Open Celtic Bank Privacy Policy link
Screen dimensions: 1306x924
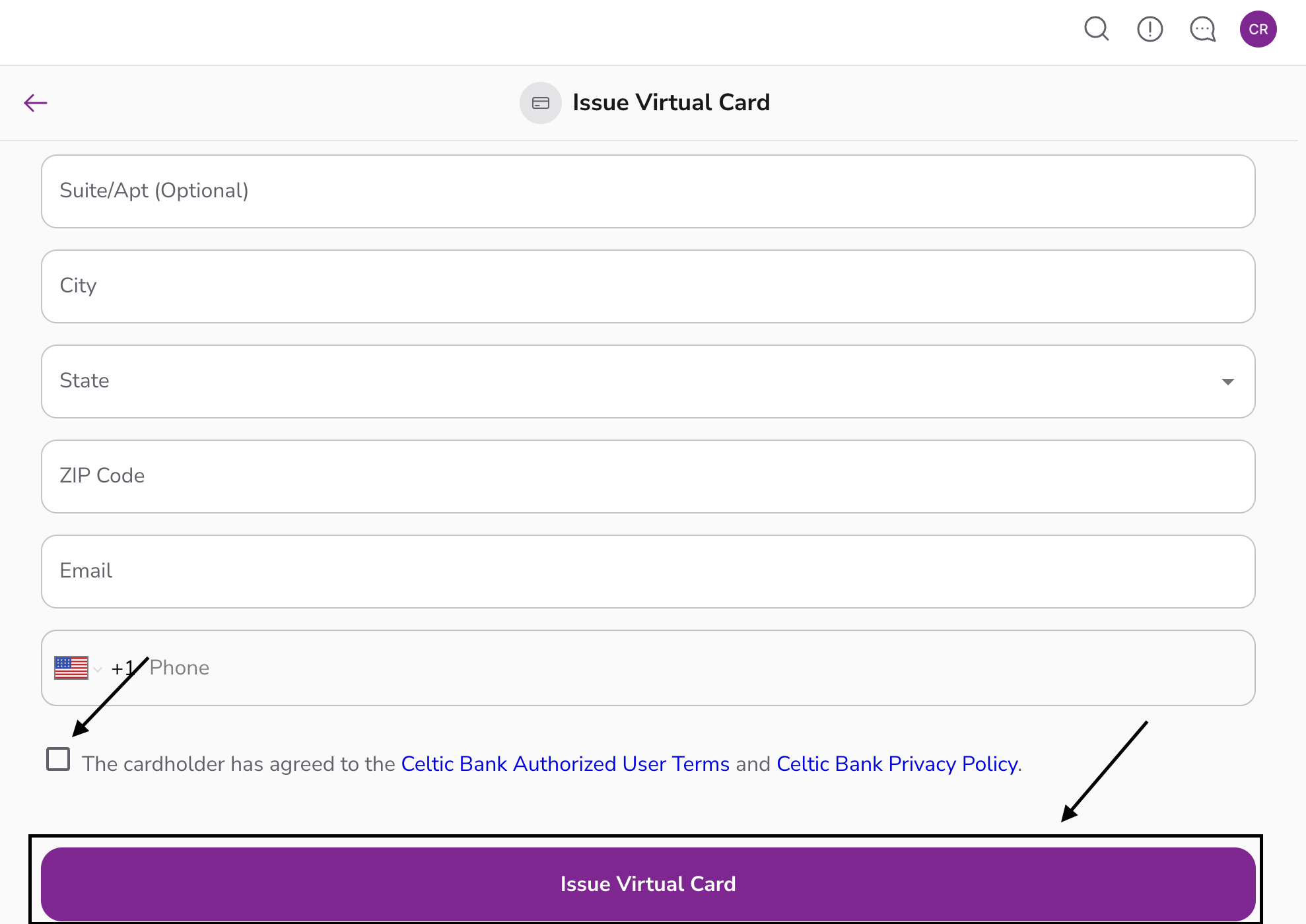(x=897, y=764)
